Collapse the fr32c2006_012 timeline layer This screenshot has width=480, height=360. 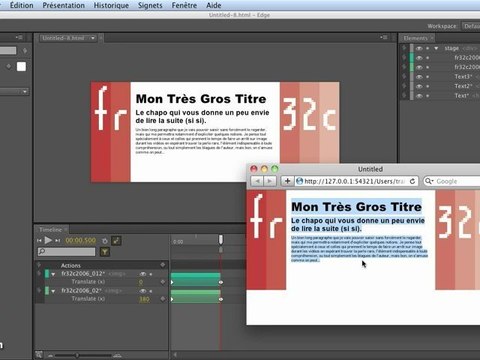53,274
